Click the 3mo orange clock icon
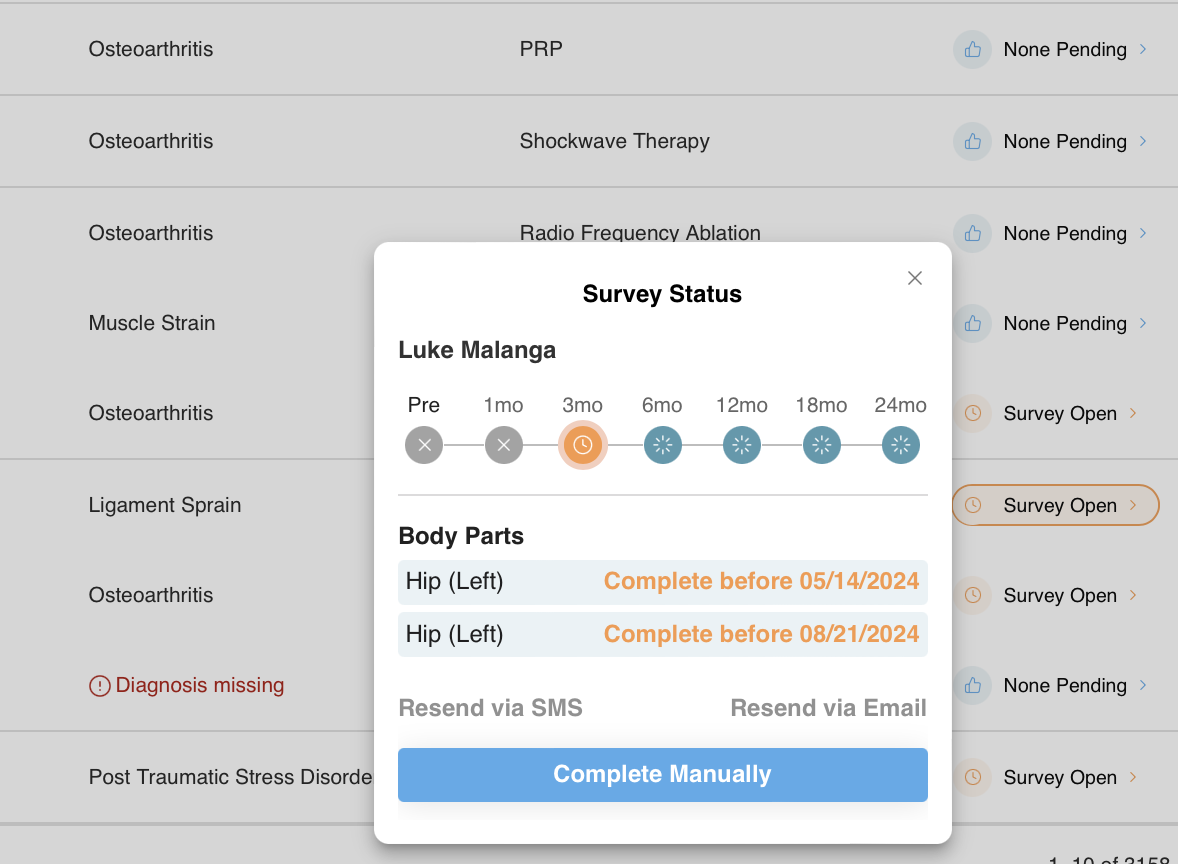The height and width of the screenshot is (864, 1178). pyautogui.click(x=582, y=445)
